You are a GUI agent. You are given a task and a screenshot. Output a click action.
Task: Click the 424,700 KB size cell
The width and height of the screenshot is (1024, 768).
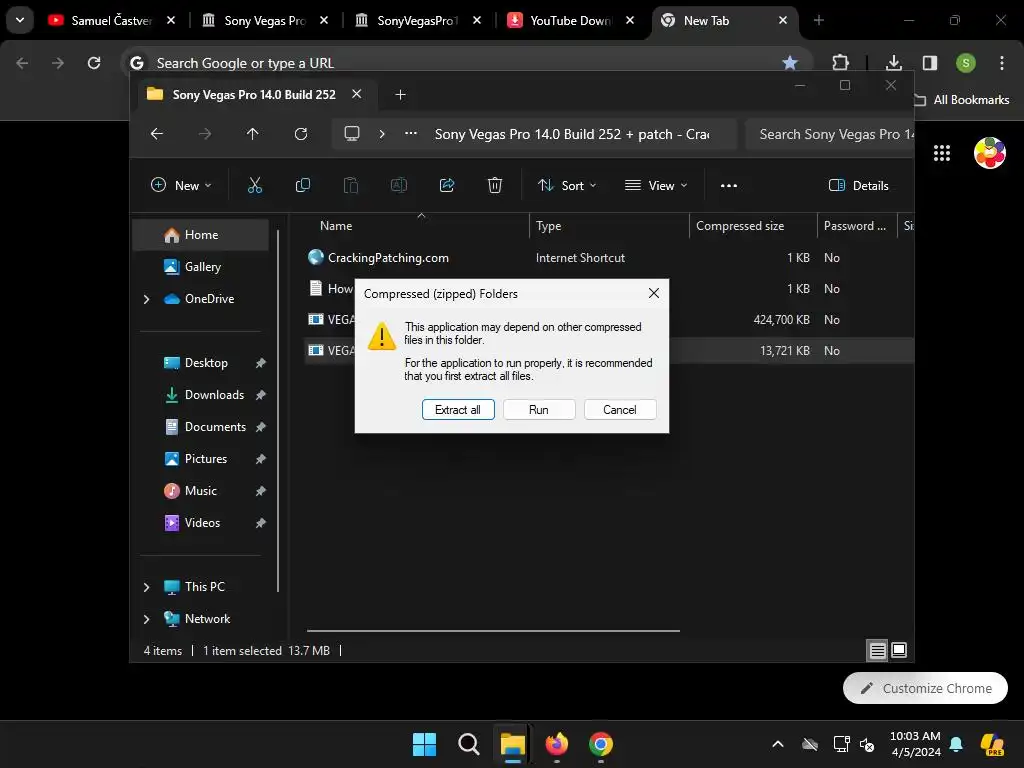(781, 319)
